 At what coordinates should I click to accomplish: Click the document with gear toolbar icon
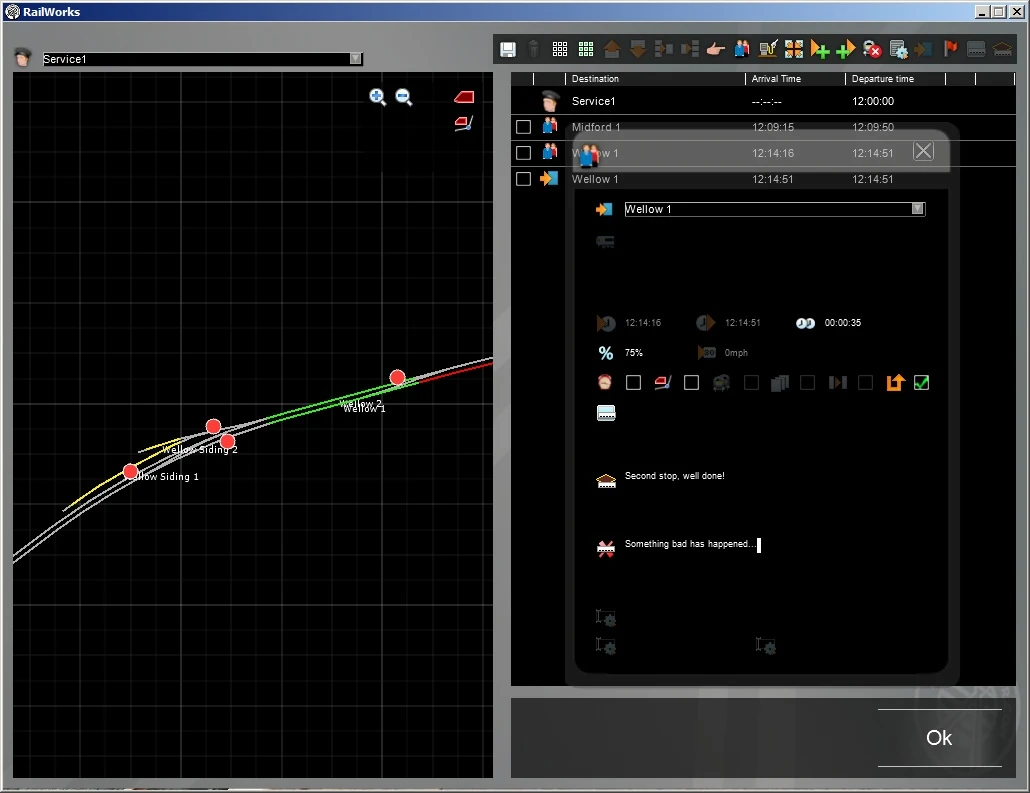point(898,49)
